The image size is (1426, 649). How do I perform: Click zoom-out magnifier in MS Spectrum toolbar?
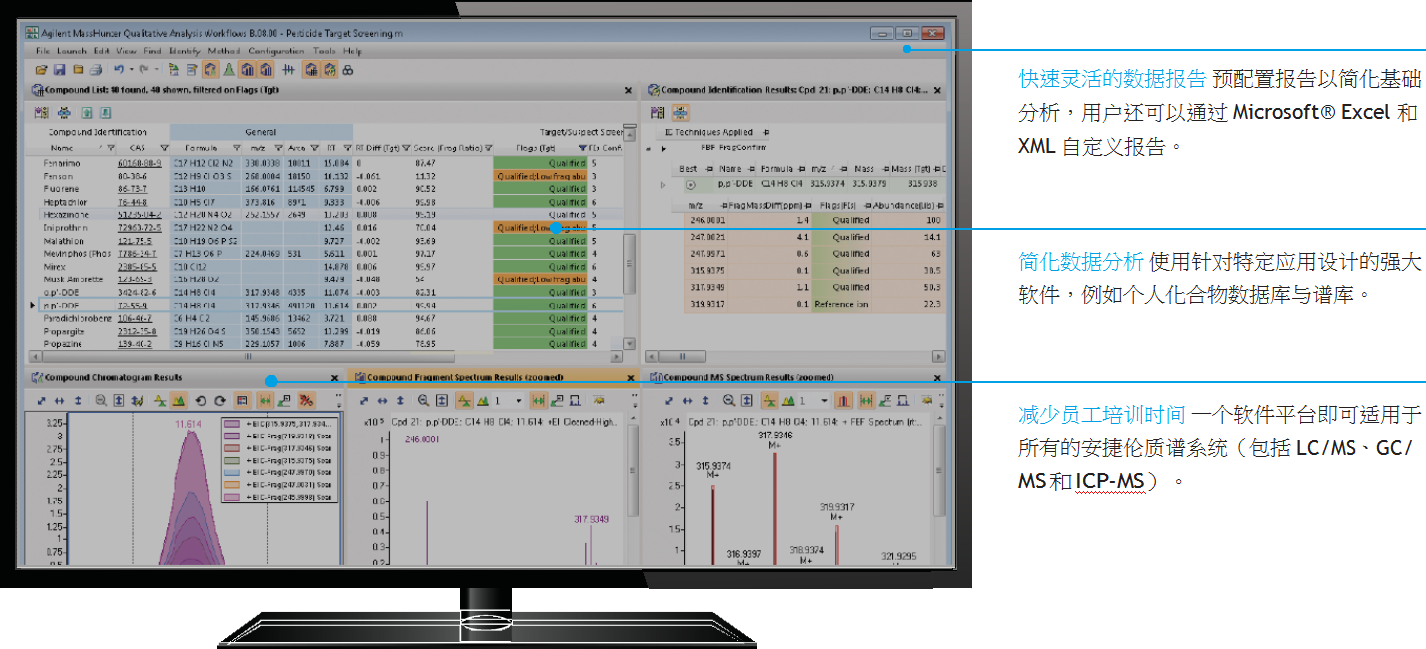coord(729,400)
